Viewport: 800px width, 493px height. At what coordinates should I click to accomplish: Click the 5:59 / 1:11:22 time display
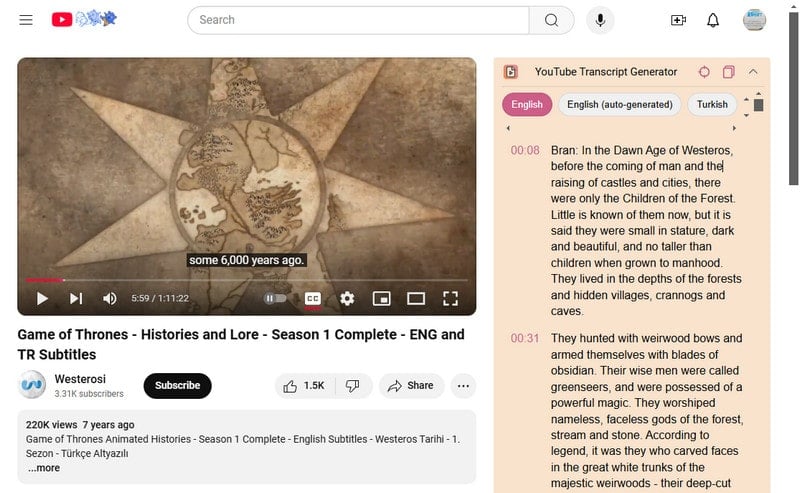click(160, 299)
